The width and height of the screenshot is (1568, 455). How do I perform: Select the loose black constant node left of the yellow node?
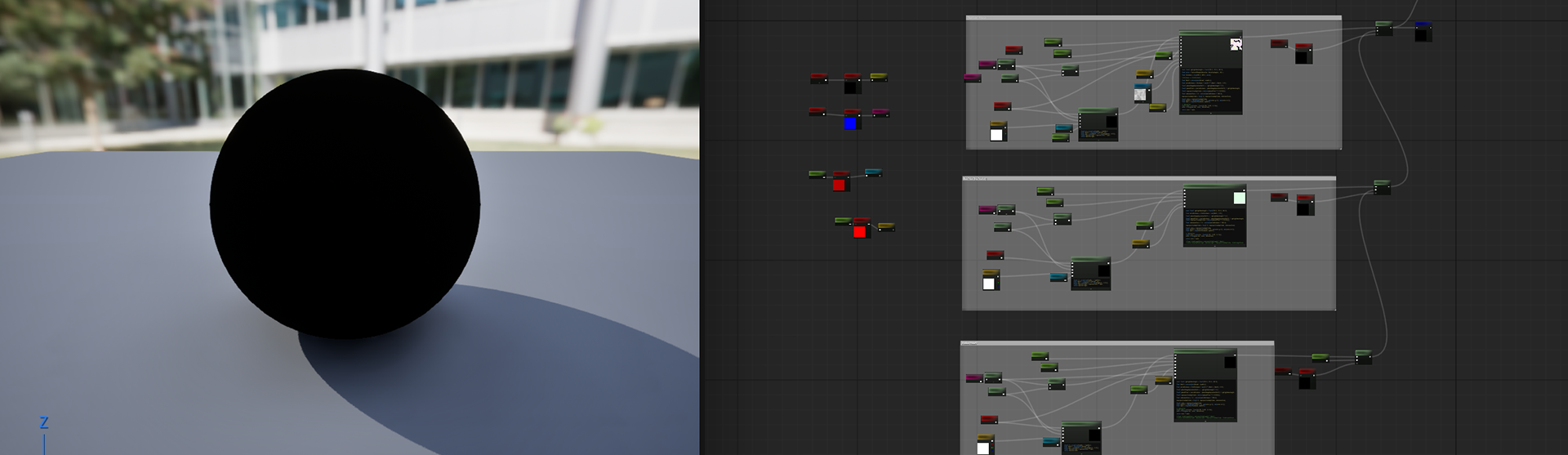[x=852, y=83]
